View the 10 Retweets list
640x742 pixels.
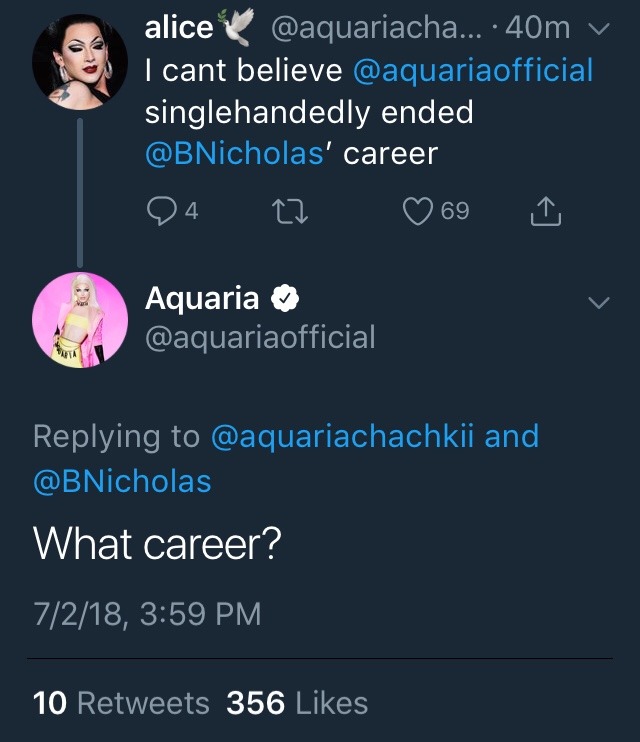121,702
